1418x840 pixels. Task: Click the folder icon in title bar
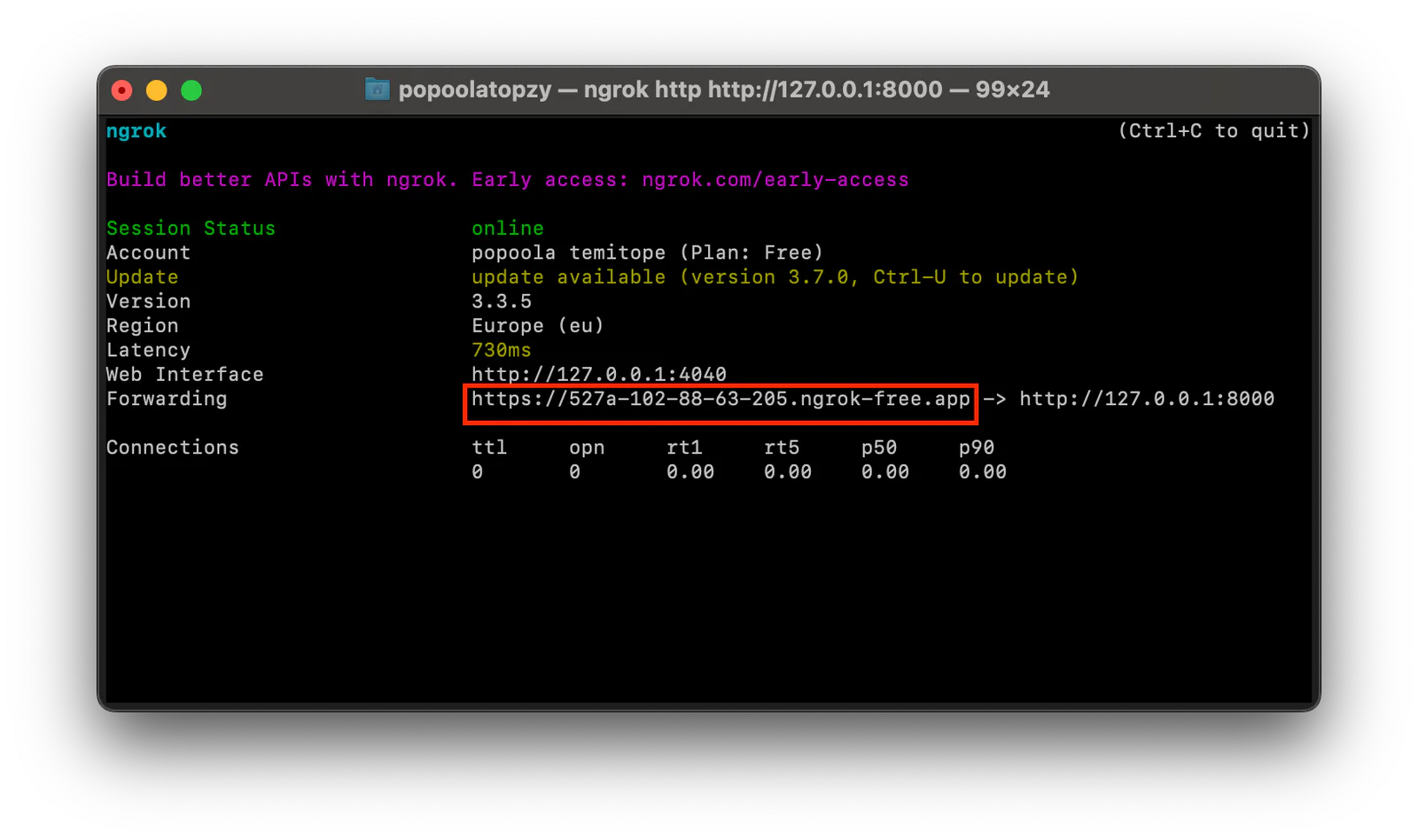[378, 89]
